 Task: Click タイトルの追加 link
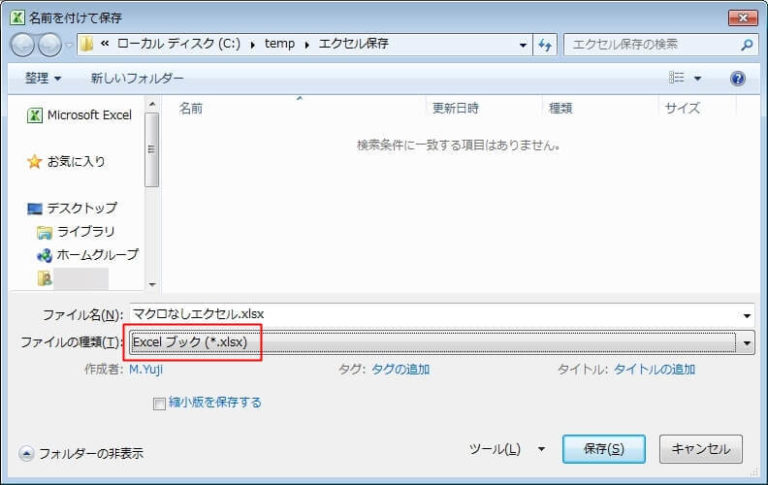click(654, 369)
